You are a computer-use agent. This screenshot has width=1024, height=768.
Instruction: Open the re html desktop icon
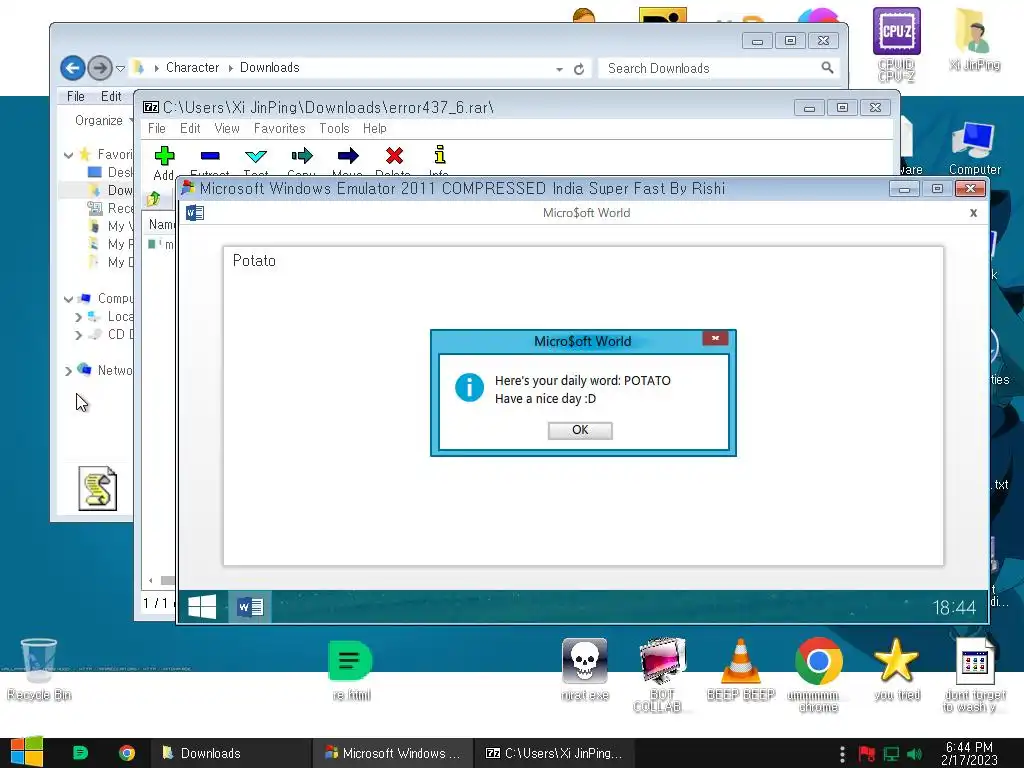click(x=351, y=670)
